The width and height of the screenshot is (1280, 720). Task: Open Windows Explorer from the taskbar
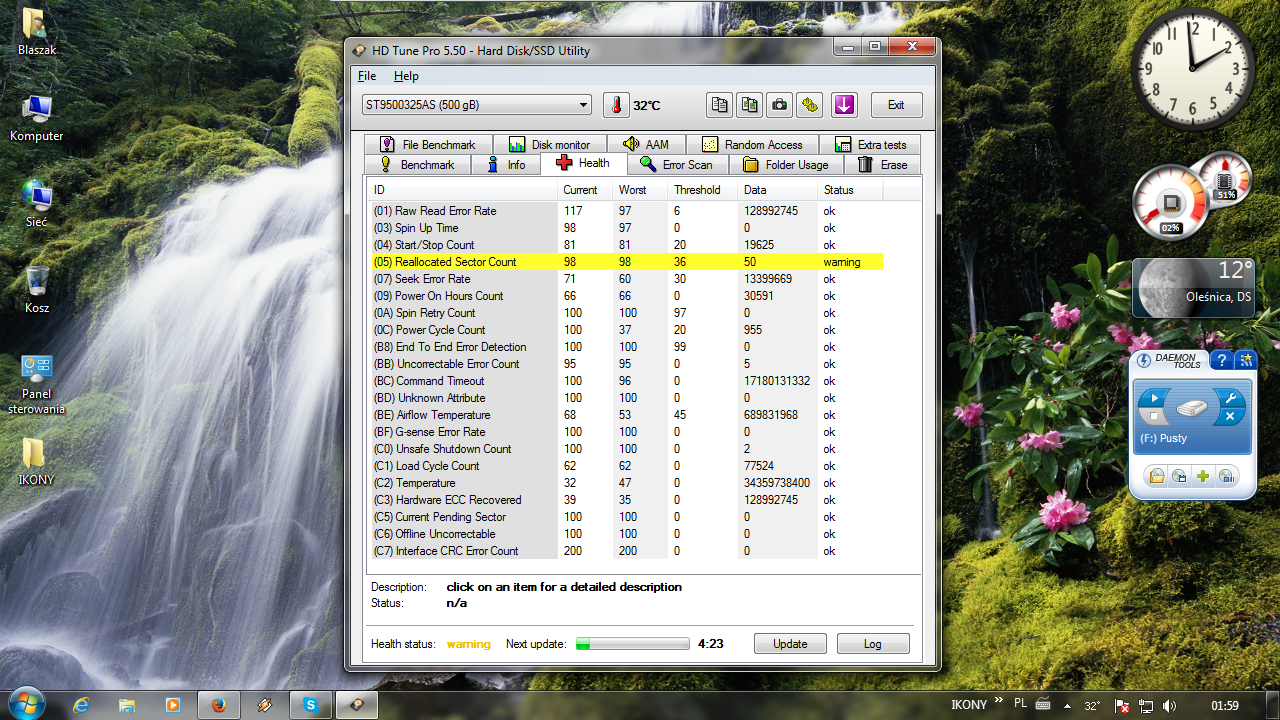(x=127, y=705)
